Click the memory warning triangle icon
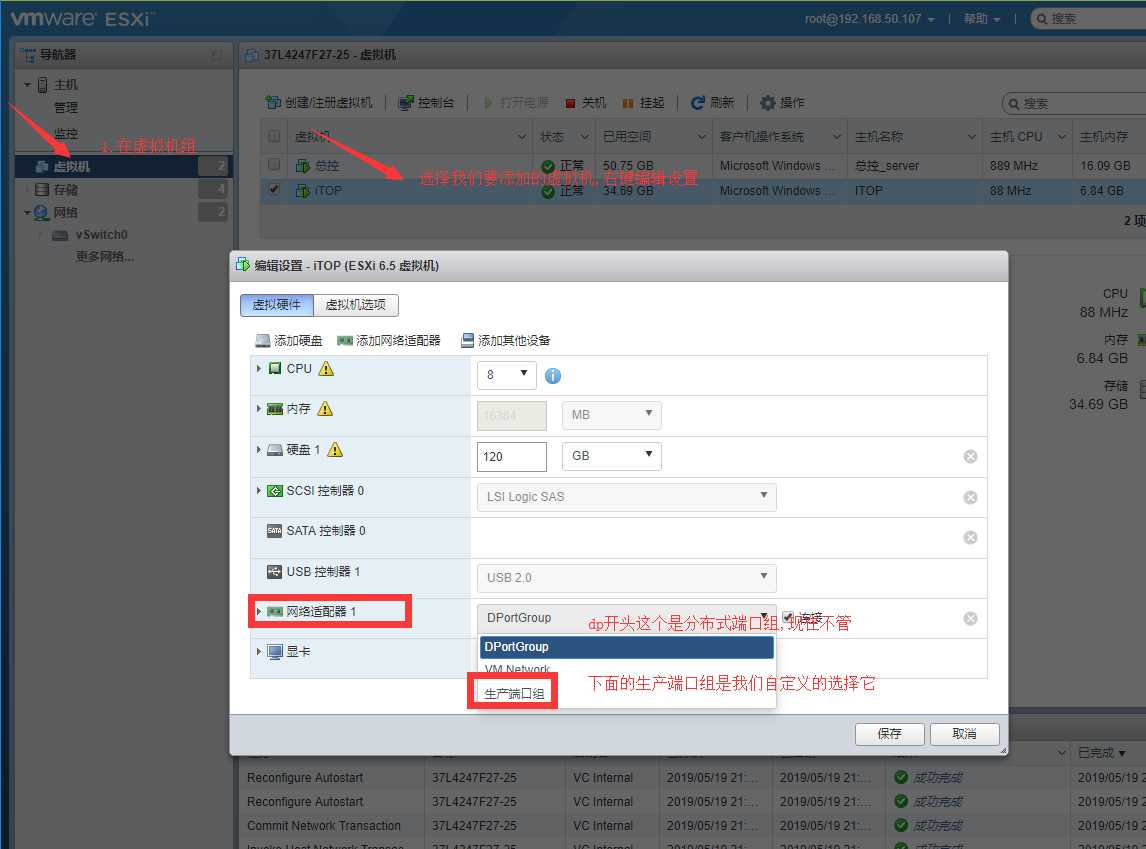The height and width of the screenshot is (849, 1146). pyautogui.click(x=325, y=408)
